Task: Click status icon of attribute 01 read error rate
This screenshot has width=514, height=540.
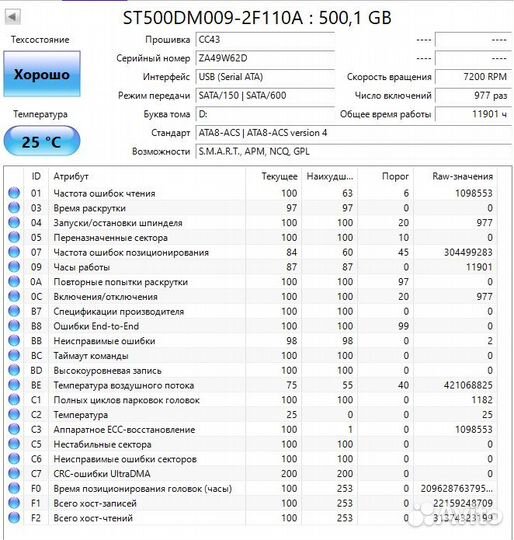Action: [14, 193]
